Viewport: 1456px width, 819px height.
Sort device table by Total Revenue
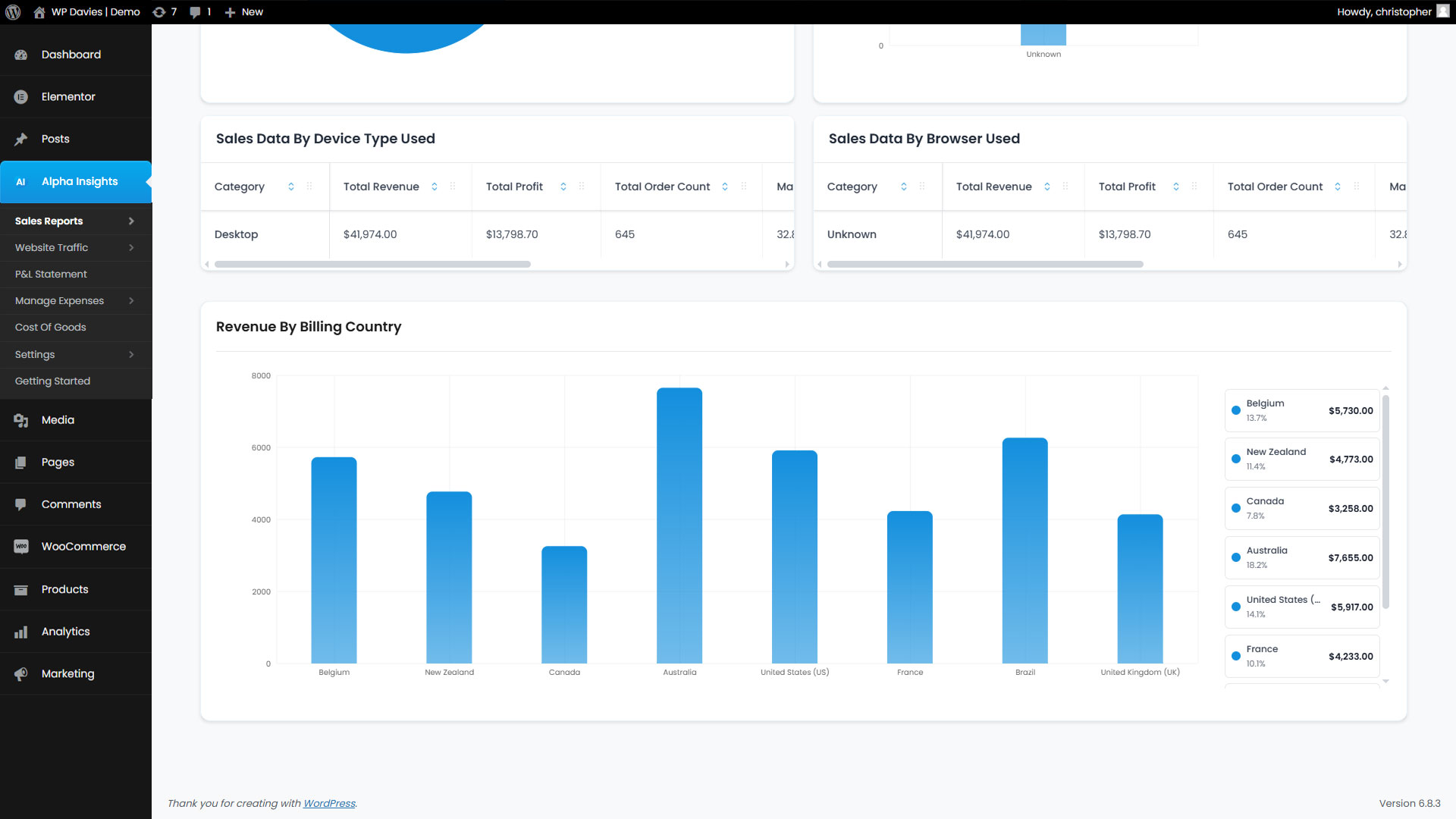[435, 187]
